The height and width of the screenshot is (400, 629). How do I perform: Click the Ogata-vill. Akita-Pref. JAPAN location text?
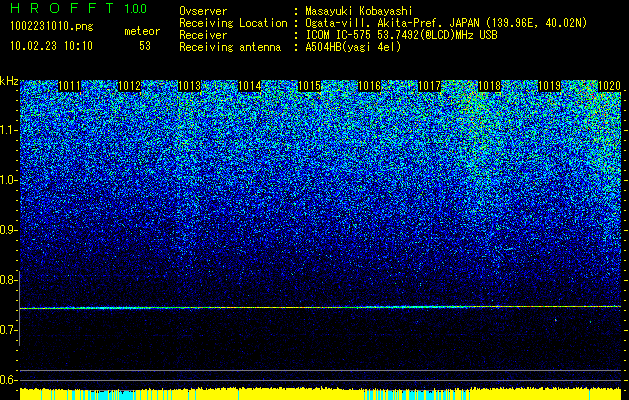(x=446, y=24)
